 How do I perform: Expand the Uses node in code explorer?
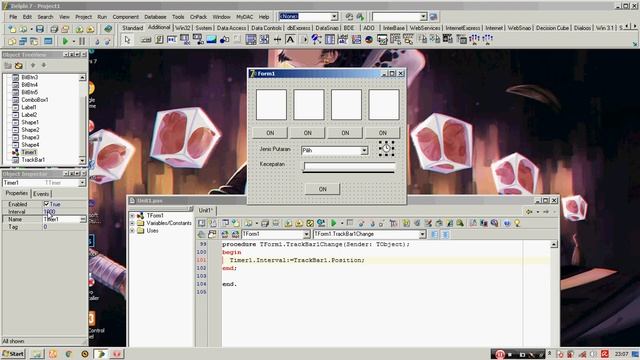[x=132, y=231]
